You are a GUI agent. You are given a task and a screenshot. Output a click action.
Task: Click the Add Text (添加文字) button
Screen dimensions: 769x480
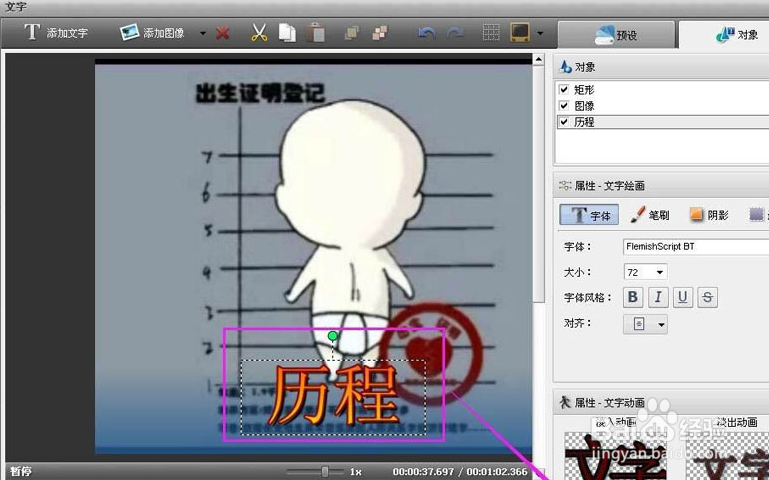56,33
